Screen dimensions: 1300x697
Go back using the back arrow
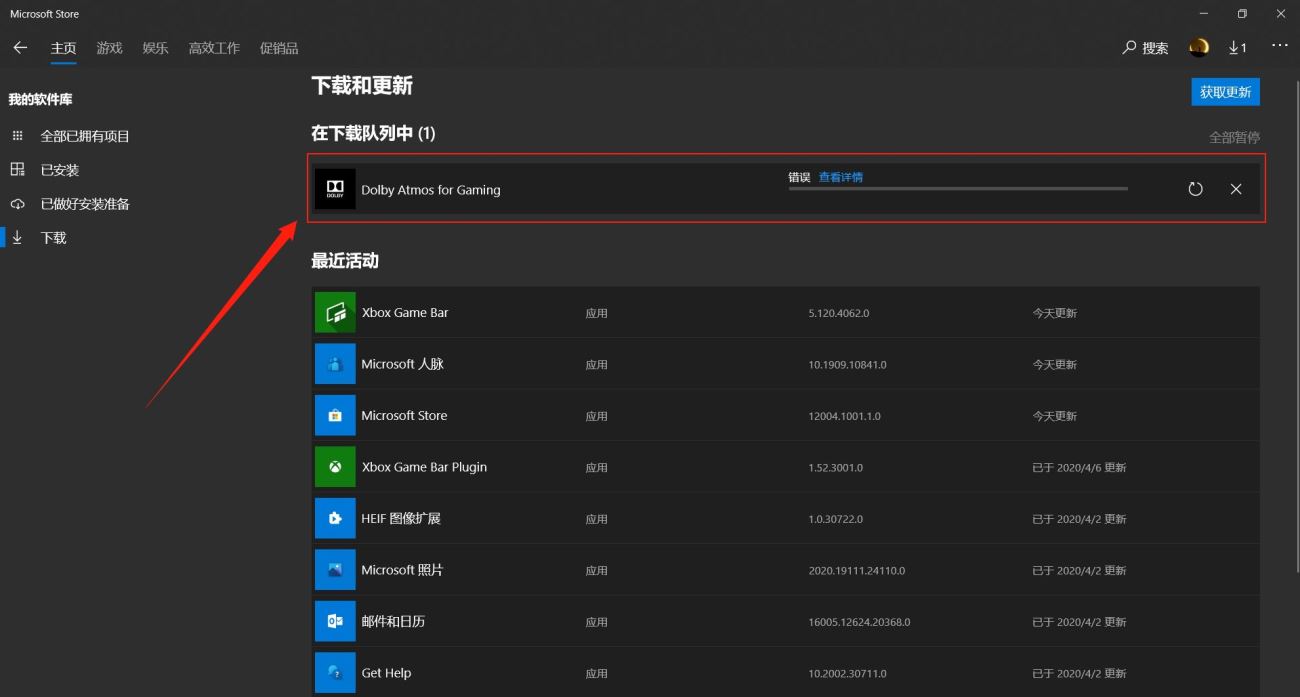20,48
